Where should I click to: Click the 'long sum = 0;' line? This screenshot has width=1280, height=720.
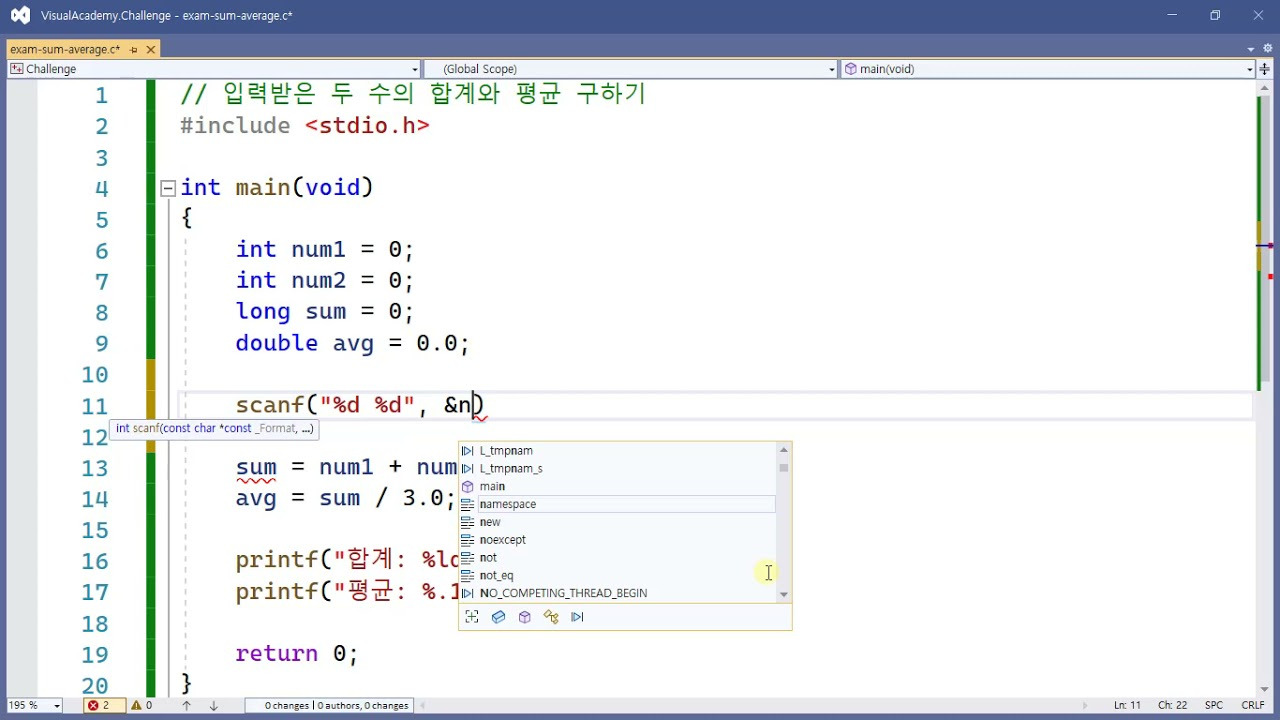pyautogui.click(x=324, y=312)
